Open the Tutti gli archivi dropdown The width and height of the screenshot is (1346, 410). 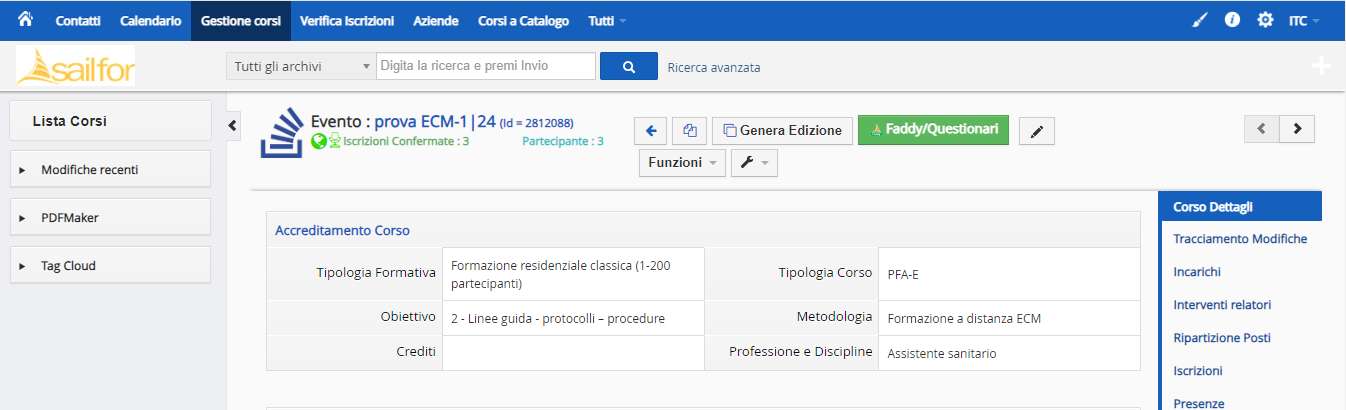click(x=301, y=66)
